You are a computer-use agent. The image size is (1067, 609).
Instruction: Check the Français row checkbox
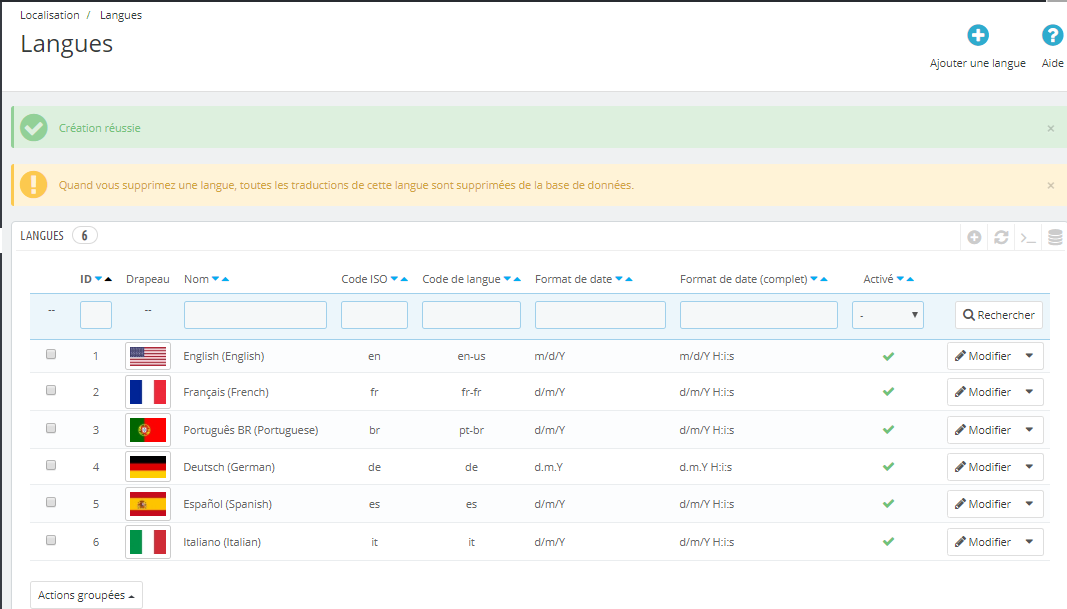tap(51, 390)
